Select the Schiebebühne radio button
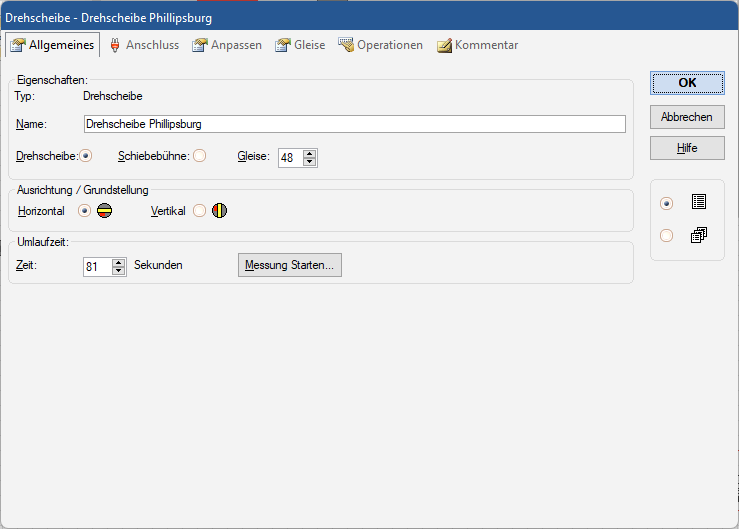Viewport: 739px width, 529px height. click(199, 156)
